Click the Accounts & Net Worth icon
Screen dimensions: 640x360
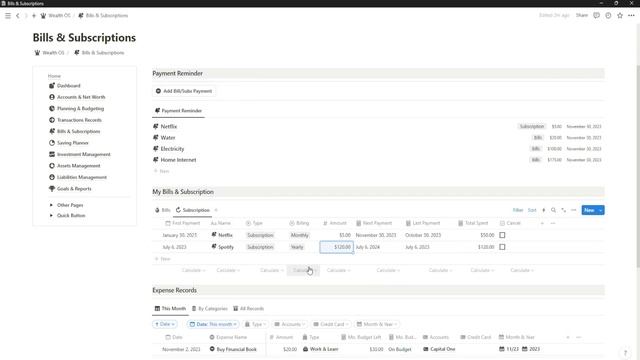pyautogui.click(x=52, y=97)
